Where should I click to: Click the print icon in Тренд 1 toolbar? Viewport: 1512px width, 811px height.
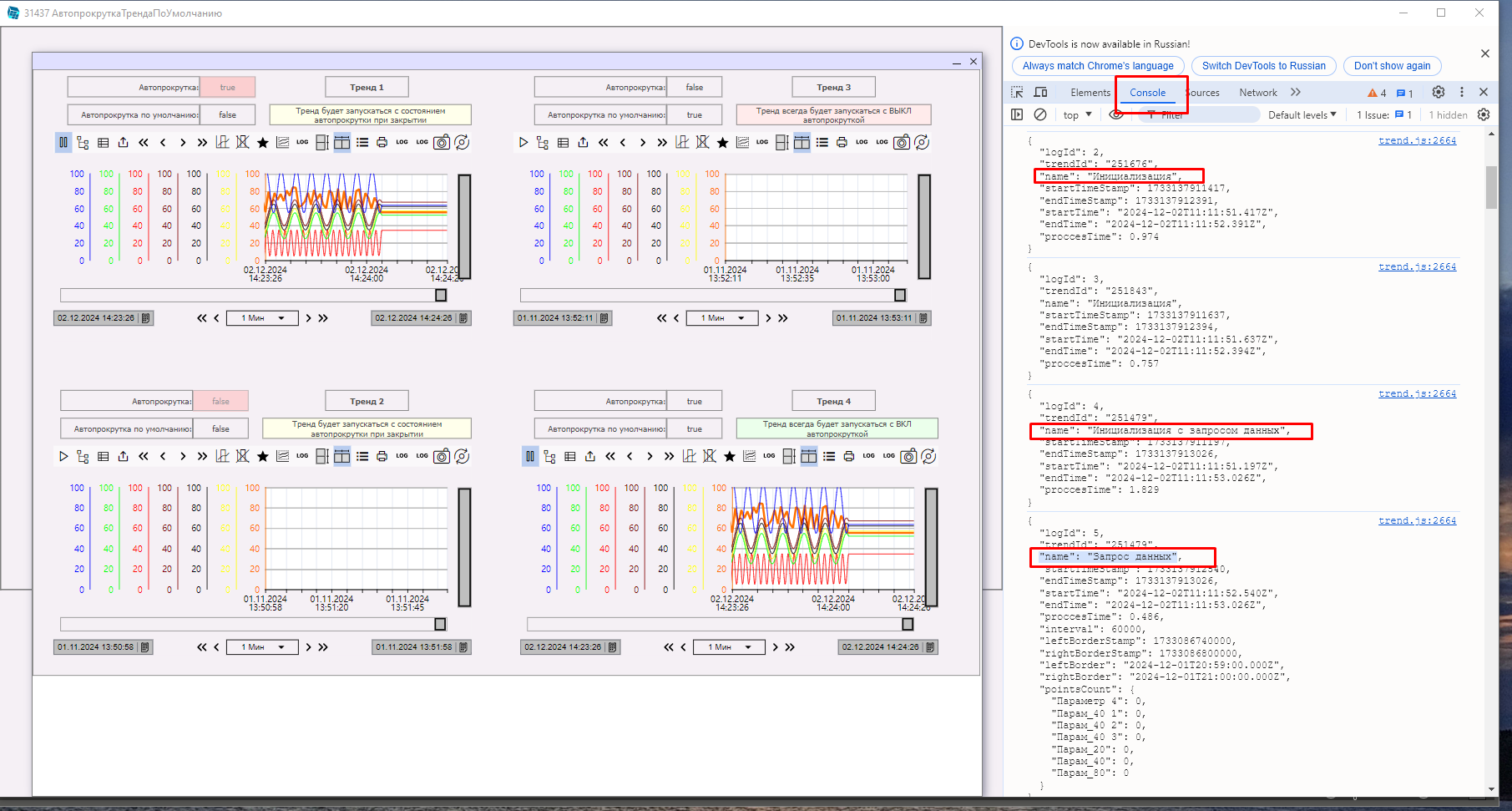point(382,143)
